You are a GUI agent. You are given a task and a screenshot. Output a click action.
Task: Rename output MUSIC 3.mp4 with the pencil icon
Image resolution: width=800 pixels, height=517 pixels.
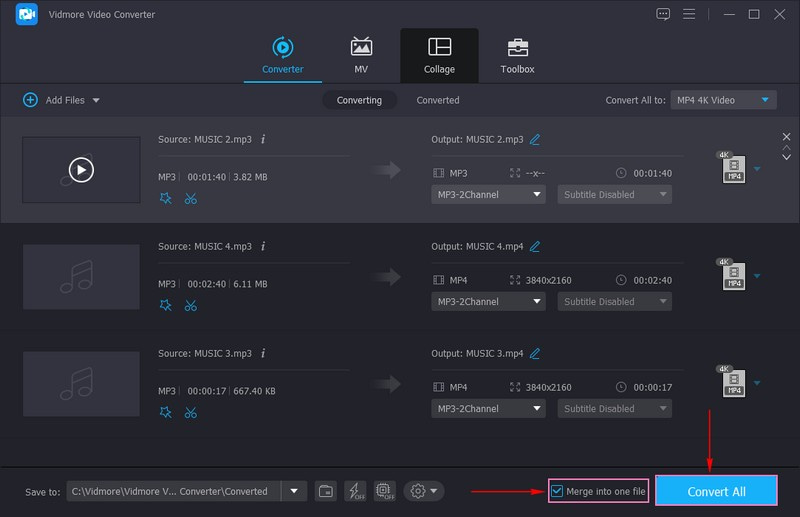(x=535, y=353)
